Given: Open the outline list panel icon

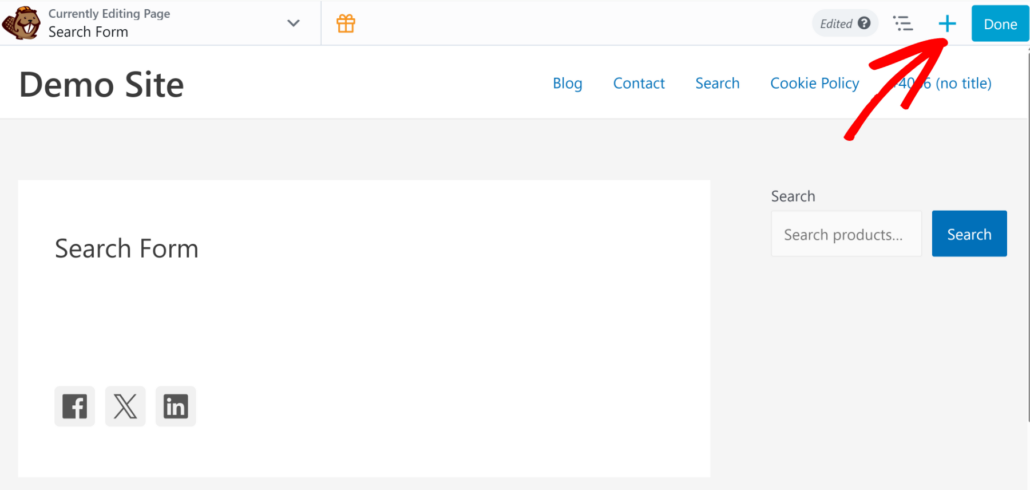Looking at the screenshot, I should [903, 24].
